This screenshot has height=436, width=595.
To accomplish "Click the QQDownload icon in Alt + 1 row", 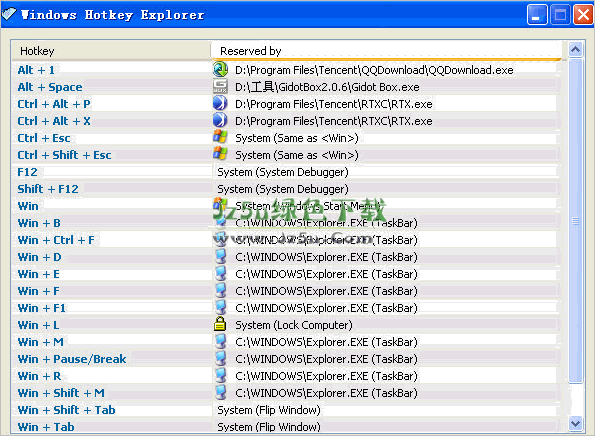I will [220, 70].
